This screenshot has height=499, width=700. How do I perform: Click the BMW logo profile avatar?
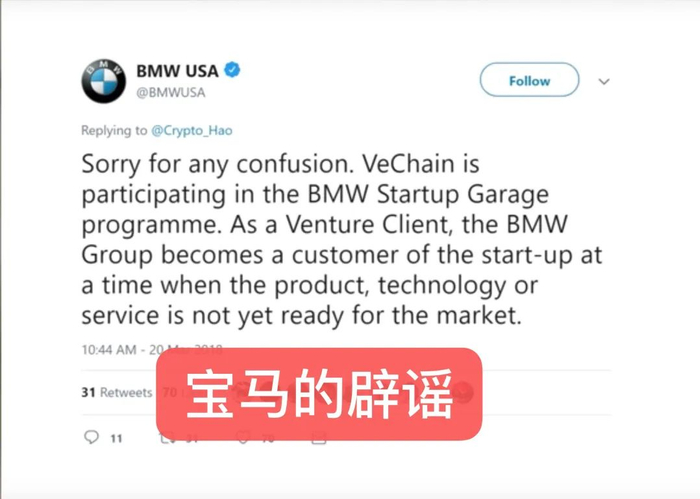(104, 81)
